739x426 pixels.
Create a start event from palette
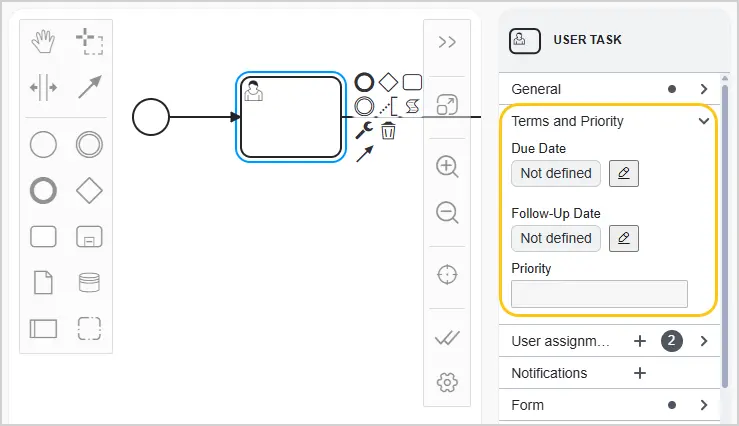pyautogui.click(x=43, y=144)
